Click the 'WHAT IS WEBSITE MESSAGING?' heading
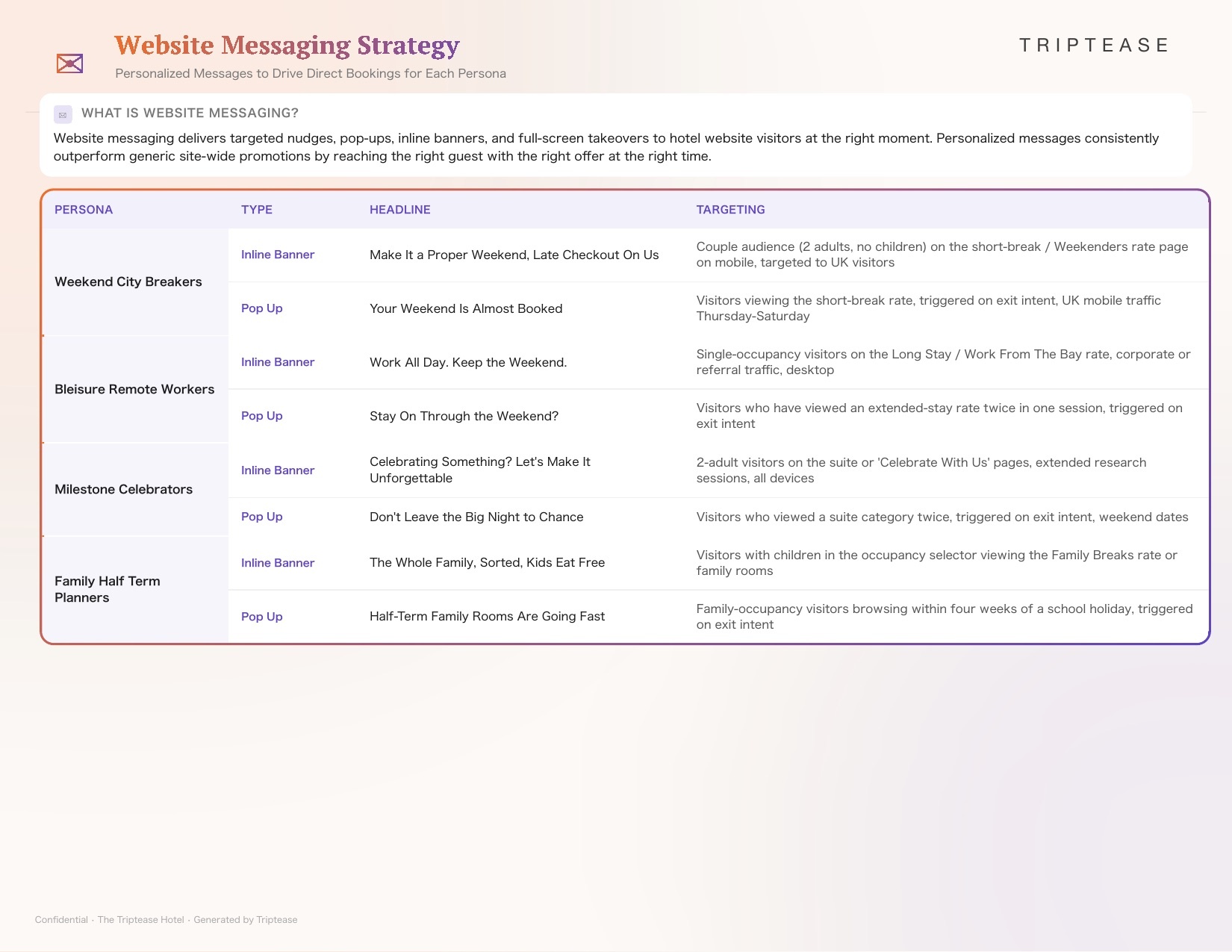The width and height of the screenshot is (1232, 952). click(190, 113)
